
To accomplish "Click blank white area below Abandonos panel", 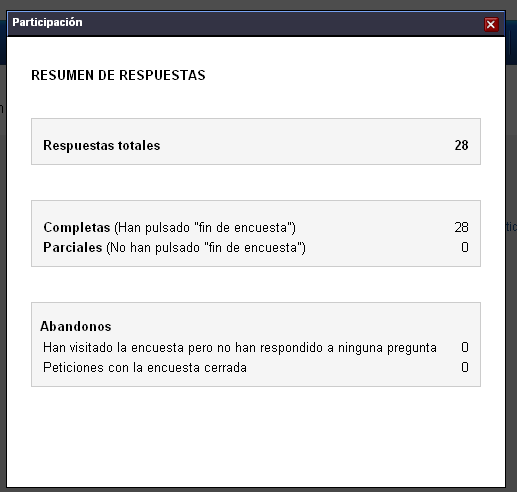I will click(x=256, y=437).
